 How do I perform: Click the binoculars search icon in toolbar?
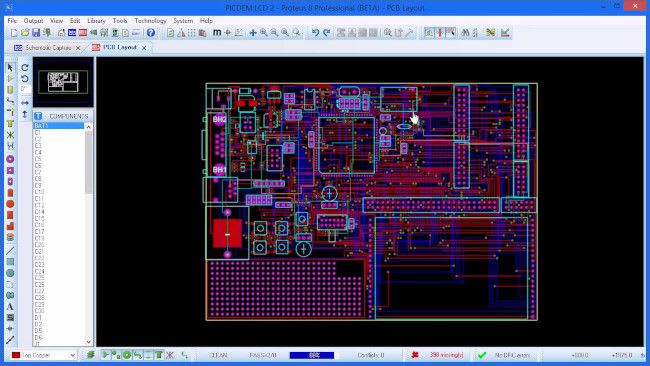pos(465,32)
